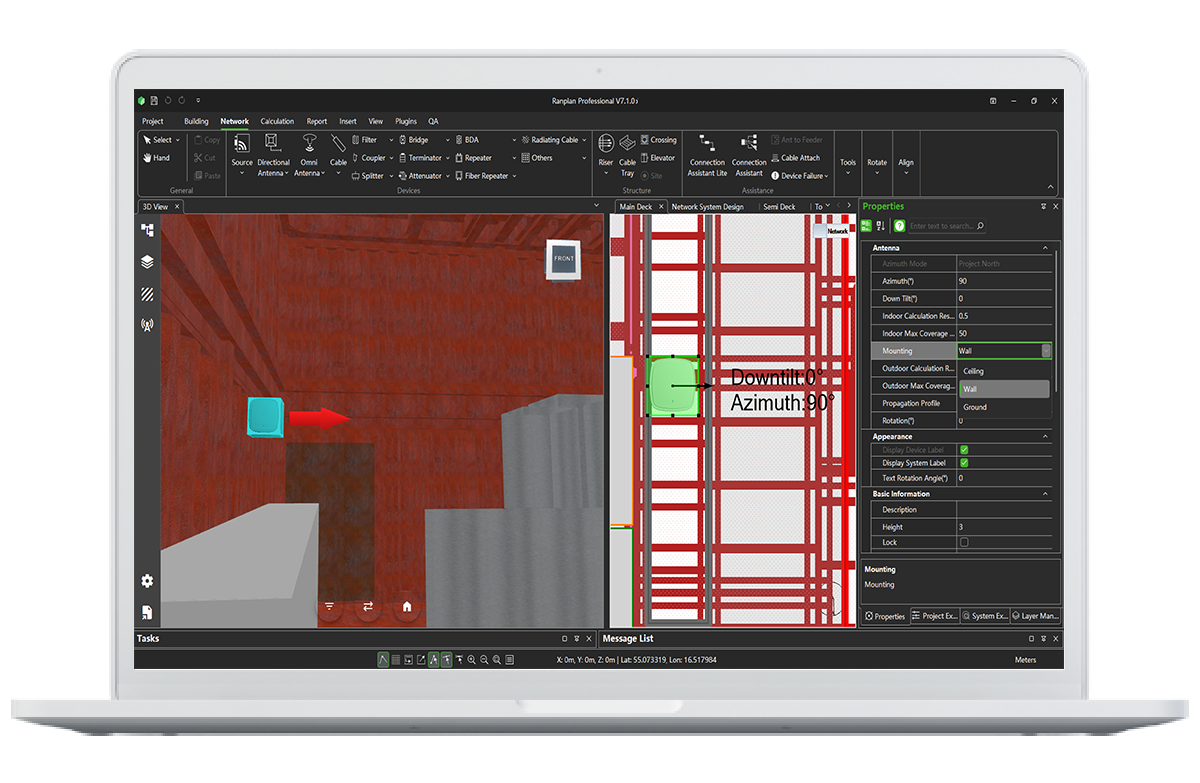Enable the Lock checkbox
Image resolution: width=1200 pixels, height=783 pixels.
(x=964, y=542)
